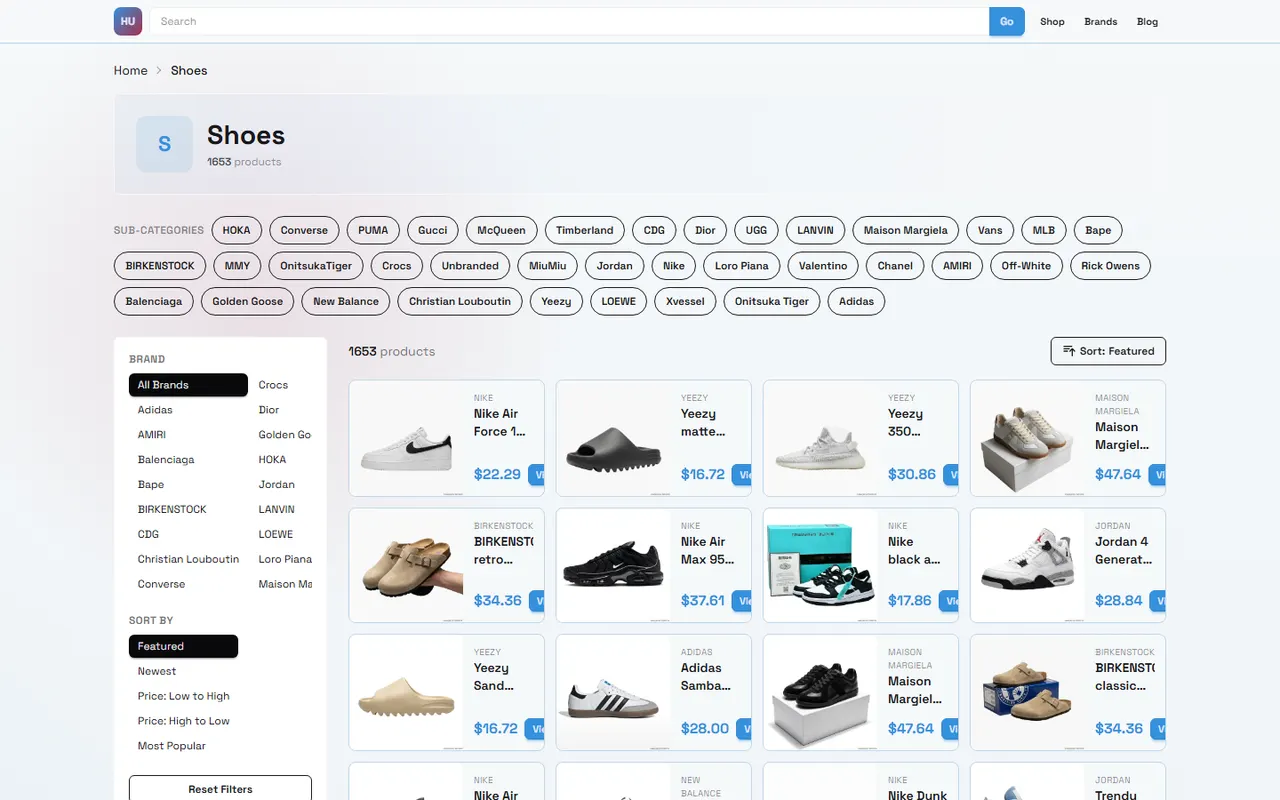
Task: Open the Adidas Samba product image
Action: pos(613,693)
